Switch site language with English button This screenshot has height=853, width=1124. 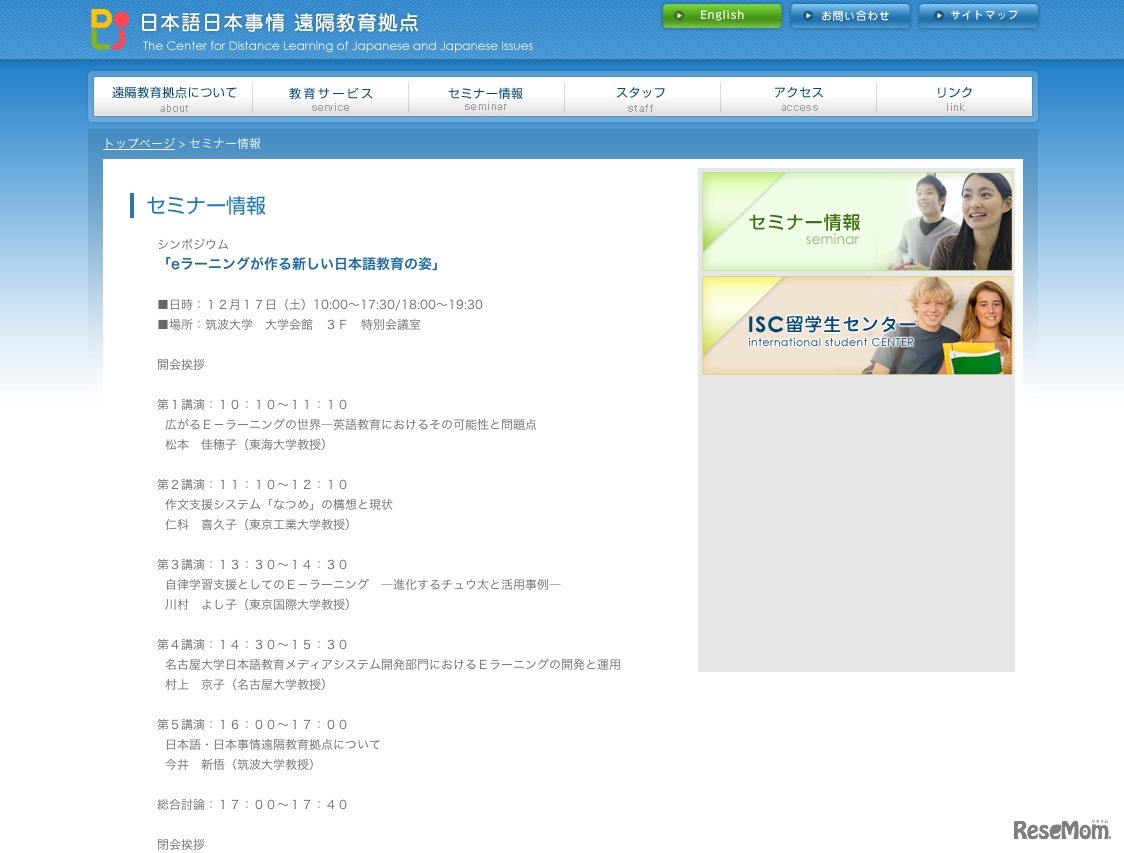(x=722, y=15)
